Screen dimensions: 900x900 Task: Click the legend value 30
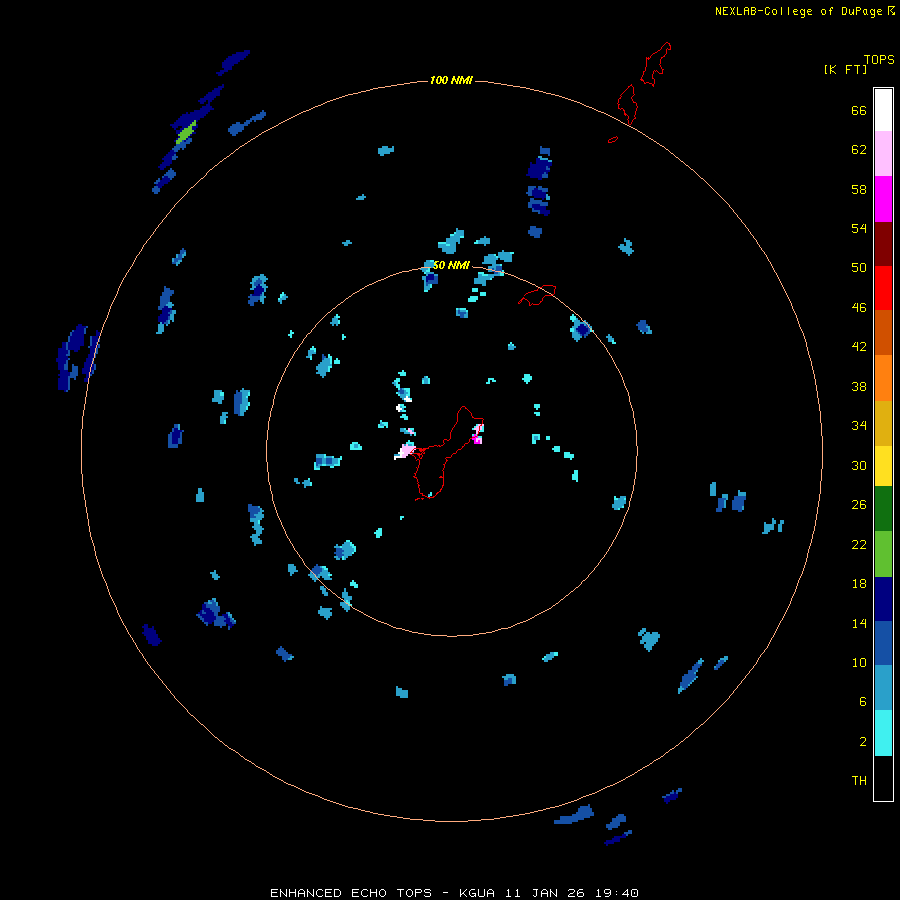tap(859, 465)
